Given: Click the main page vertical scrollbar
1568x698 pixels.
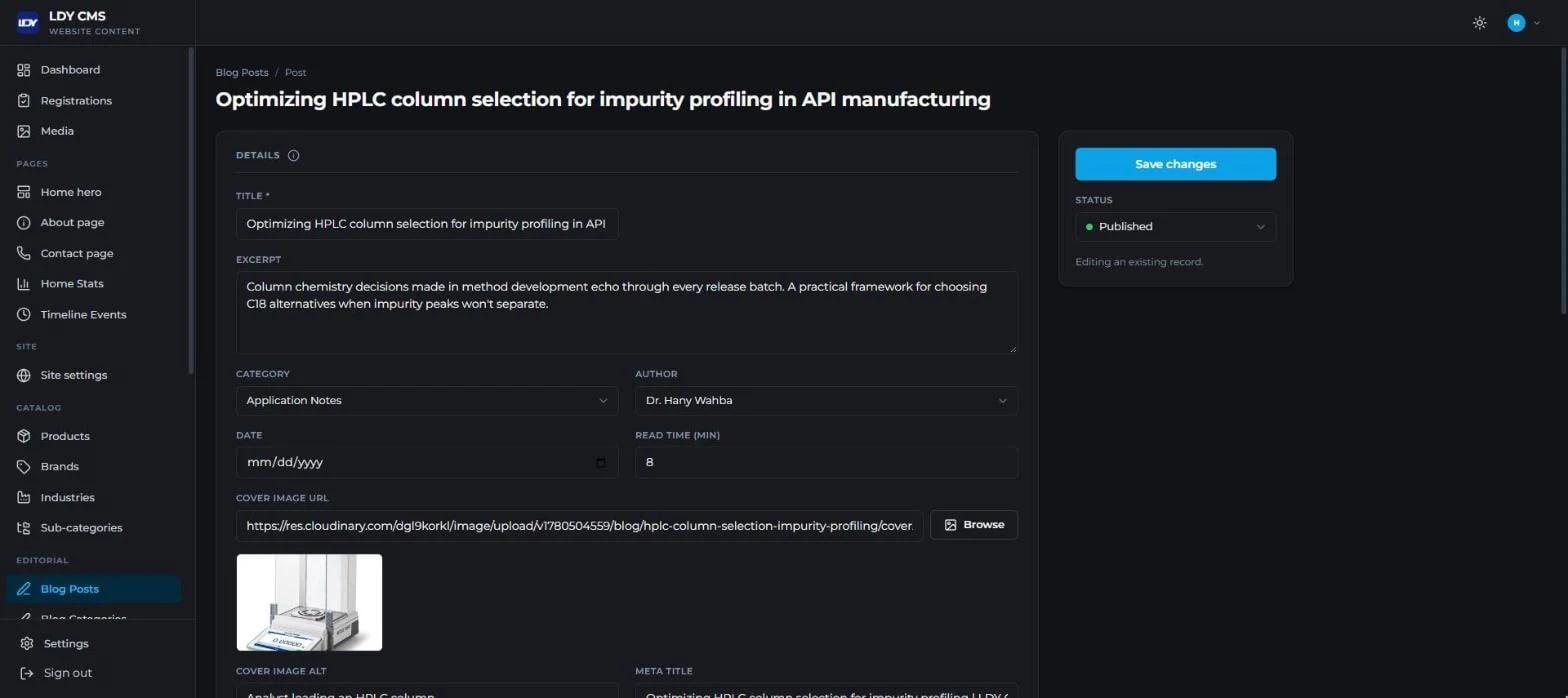Looking at the screenshot, I should (1563, 180).
